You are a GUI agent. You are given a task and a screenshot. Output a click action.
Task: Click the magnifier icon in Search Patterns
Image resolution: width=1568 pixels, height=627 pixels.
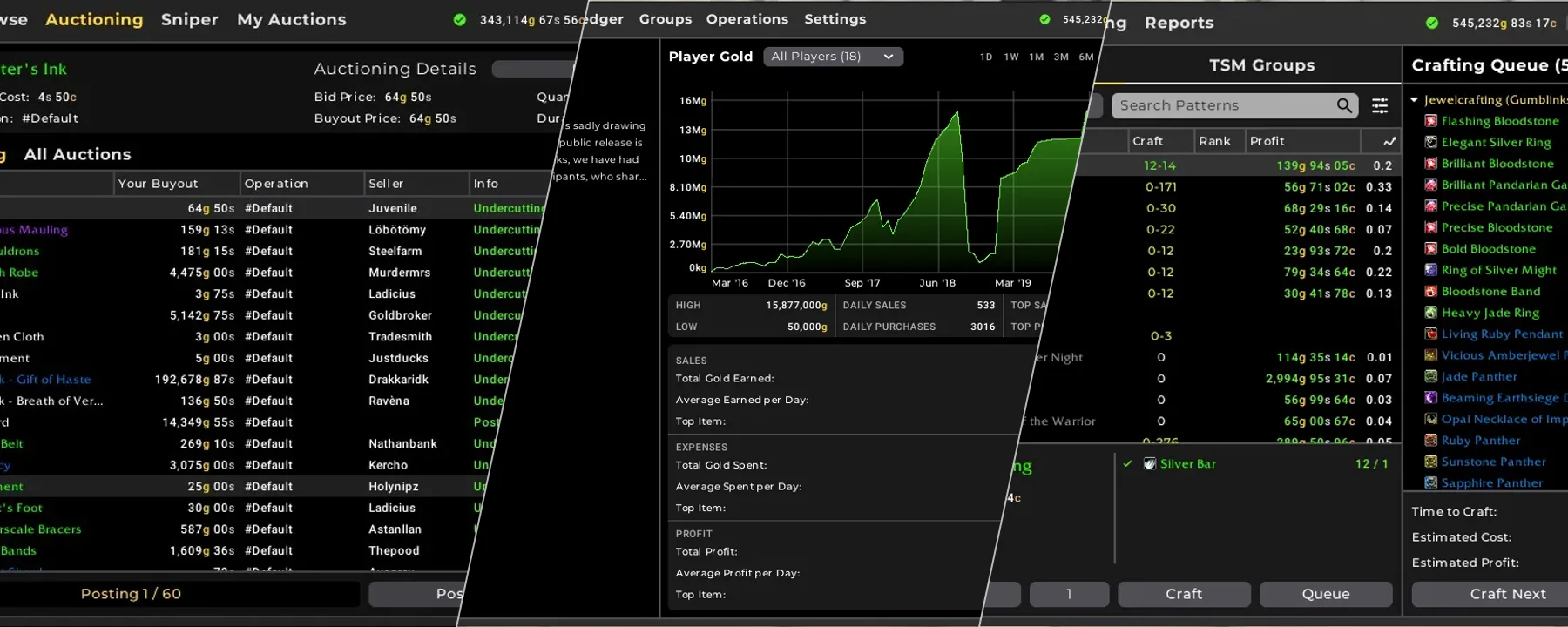point(1344,105)
